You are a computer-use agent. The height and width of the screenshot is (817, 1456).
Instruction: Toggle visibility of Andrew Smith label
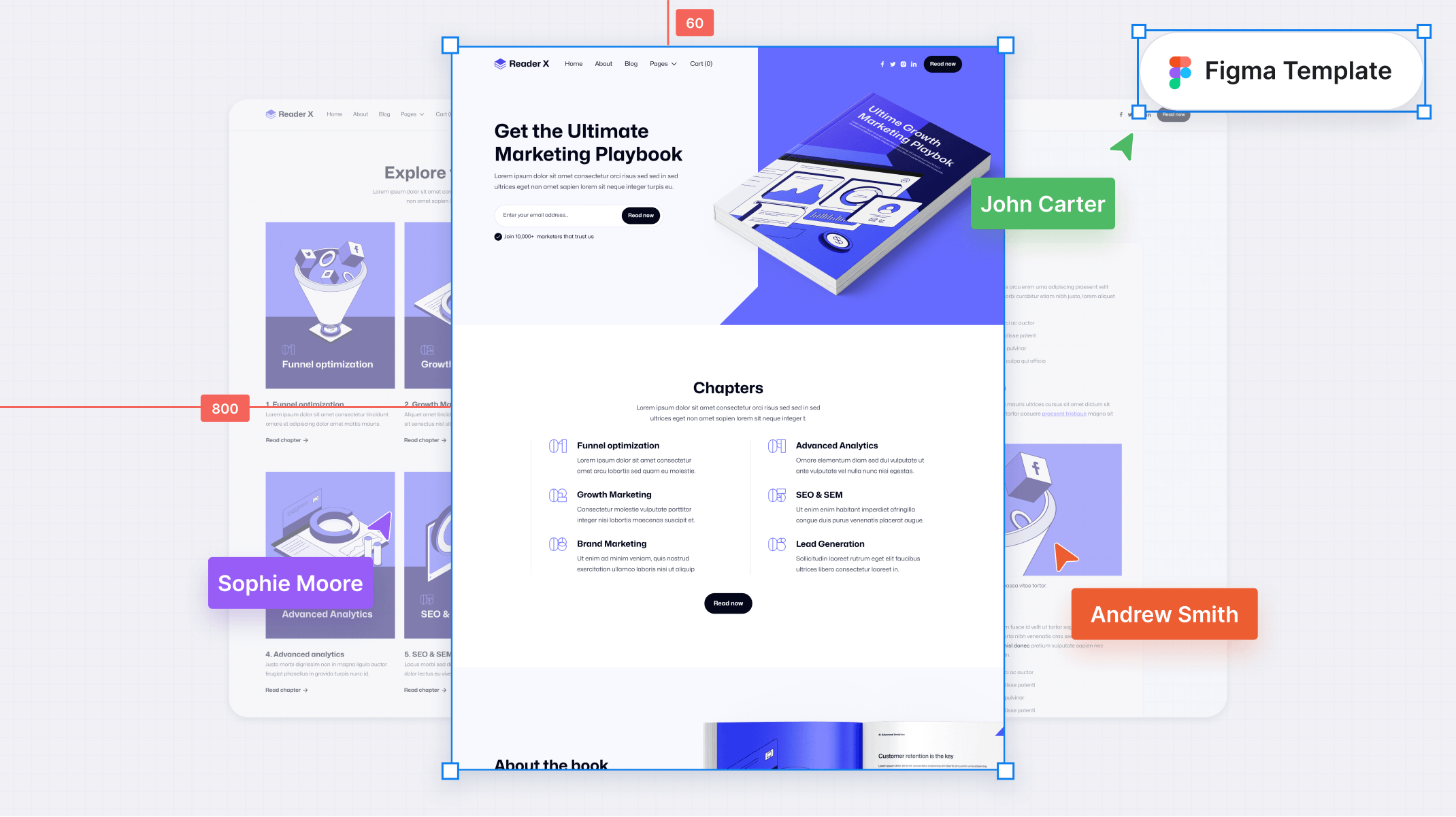click(1164, 614)
